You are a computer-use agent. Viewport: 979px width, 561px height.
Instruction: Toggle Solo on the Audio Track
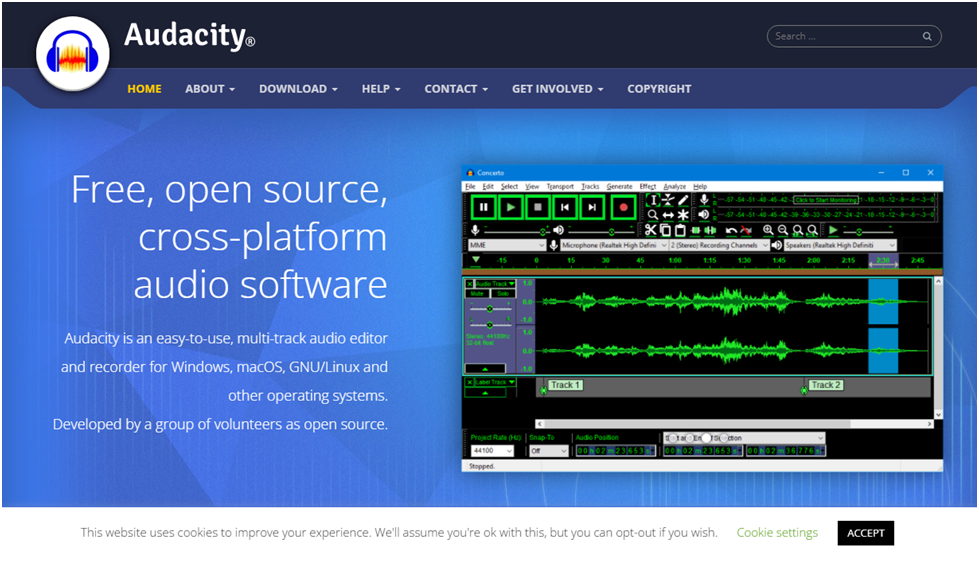pyautogui.click(x=503, y=293)
